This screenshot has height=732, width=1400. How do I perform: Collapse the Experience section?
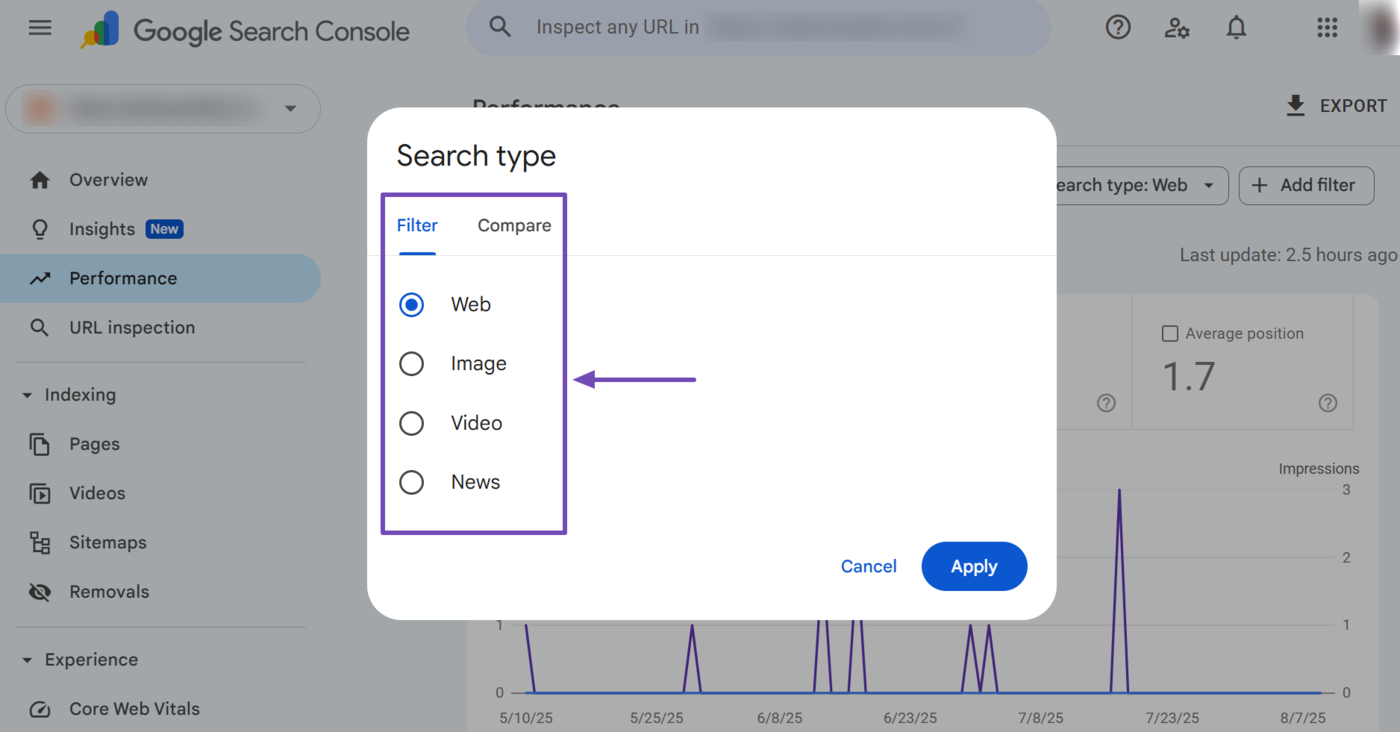27,660
